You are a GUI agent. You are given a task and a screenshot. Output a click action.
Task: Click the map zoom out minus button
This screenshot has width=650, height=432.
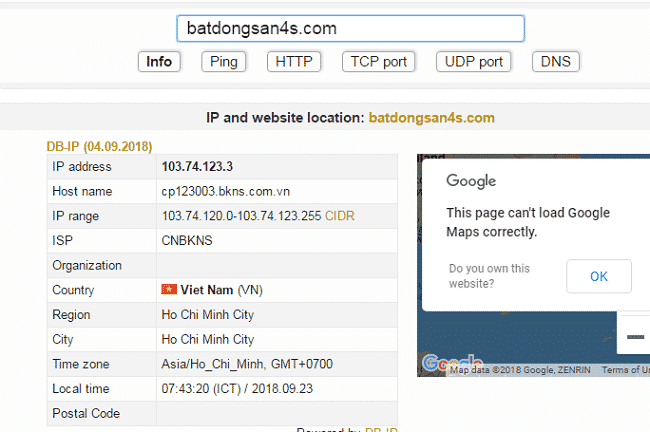pos(635,336)
